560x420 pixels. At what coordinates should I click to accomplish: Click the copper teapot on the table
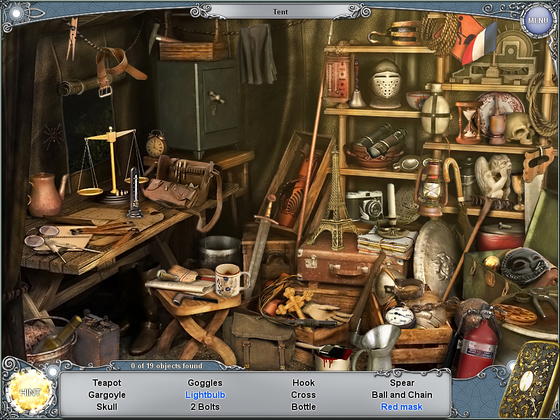point(46,194)
